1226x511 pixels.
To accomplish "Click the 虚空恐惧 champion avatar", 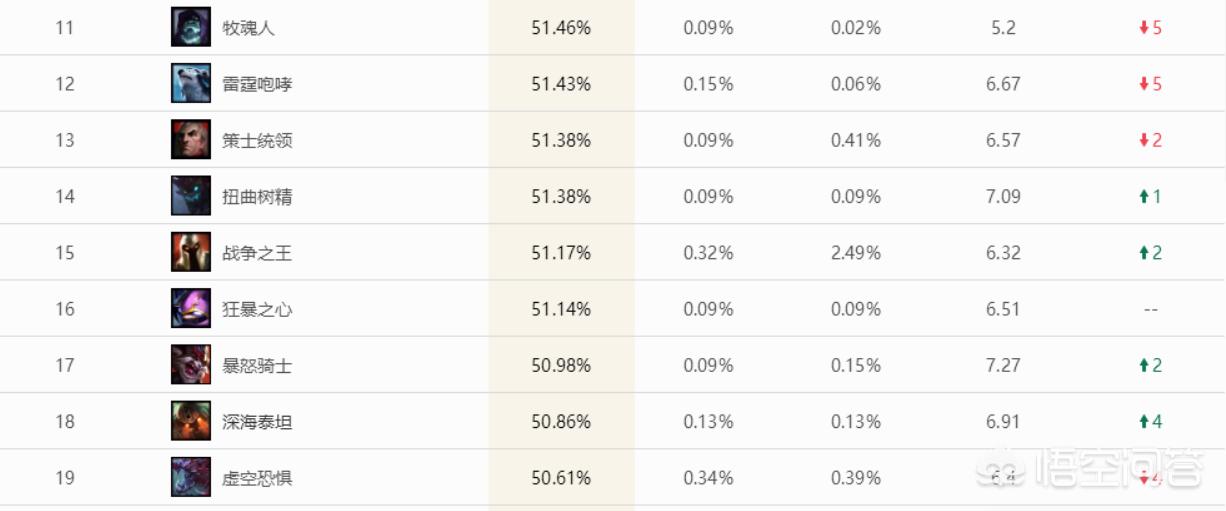I will [x=191, y=477].
